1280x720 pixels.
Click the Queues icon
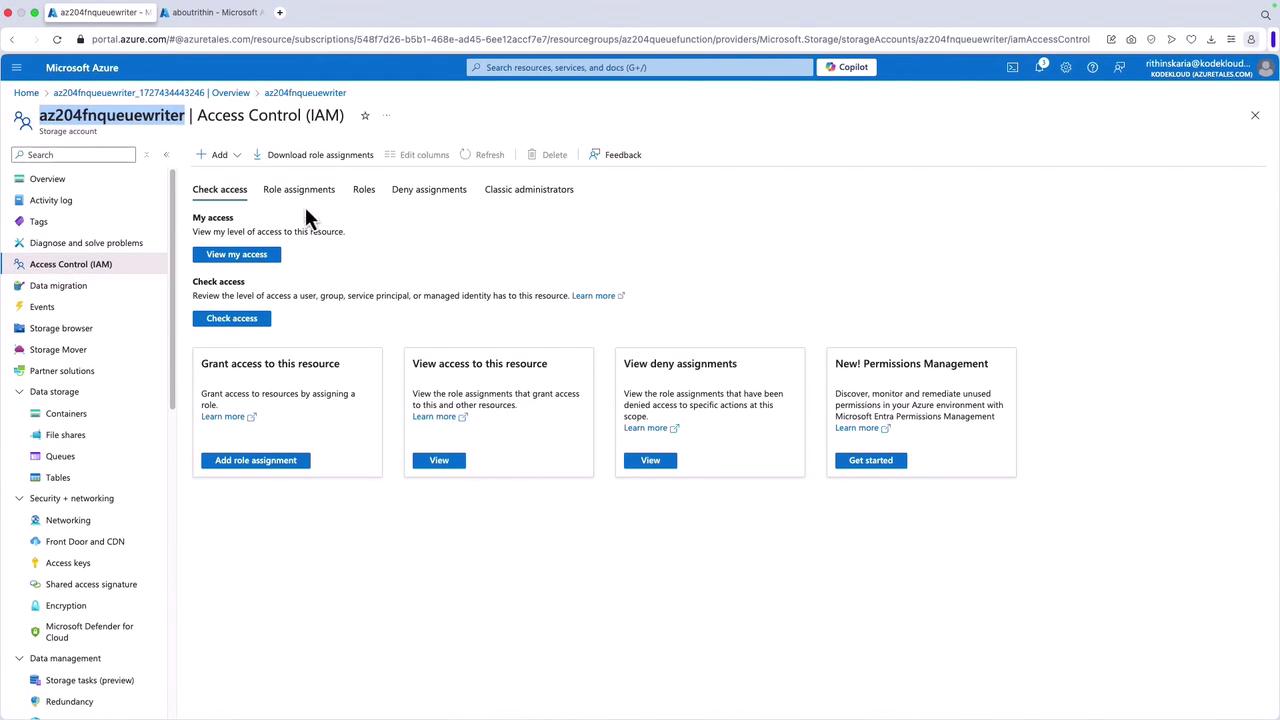(35, 456)
